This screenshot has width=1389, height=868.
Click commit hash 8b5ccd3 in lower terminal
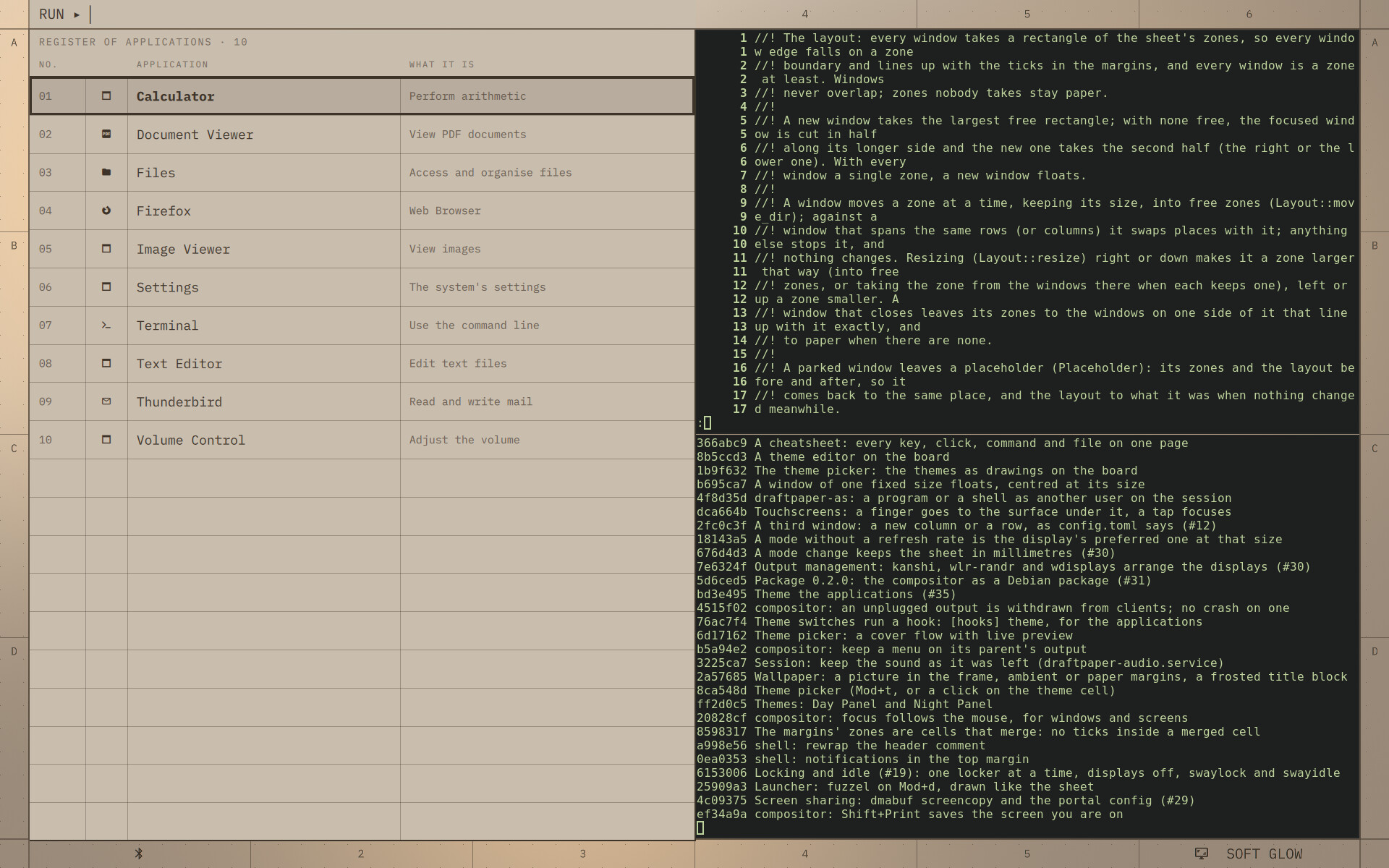click(722, 456)
